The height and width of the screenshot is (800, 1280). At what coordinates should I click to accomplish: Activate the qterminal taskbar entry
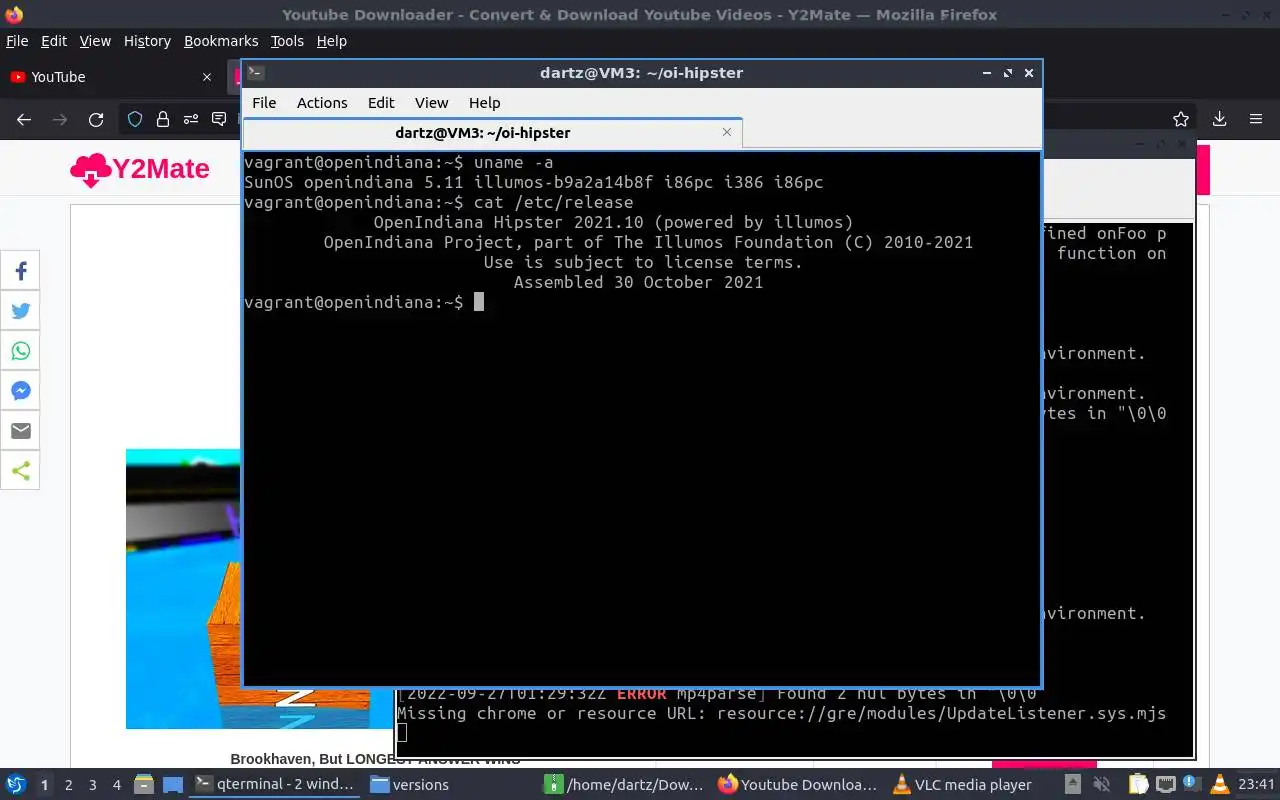click(x=273, y=784)
